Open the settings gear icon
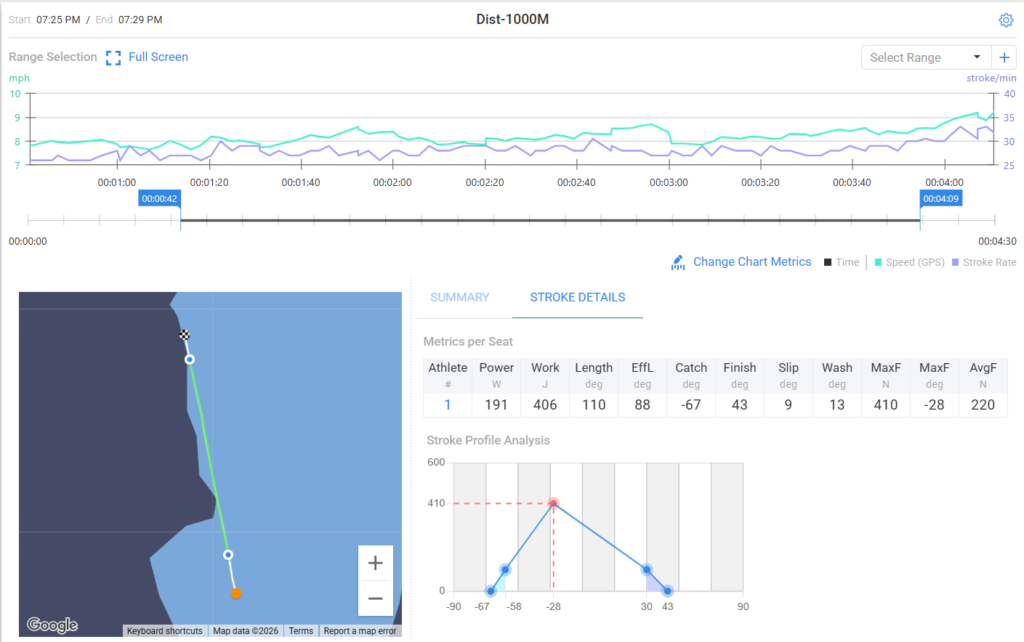 (x=1006, y=20)
